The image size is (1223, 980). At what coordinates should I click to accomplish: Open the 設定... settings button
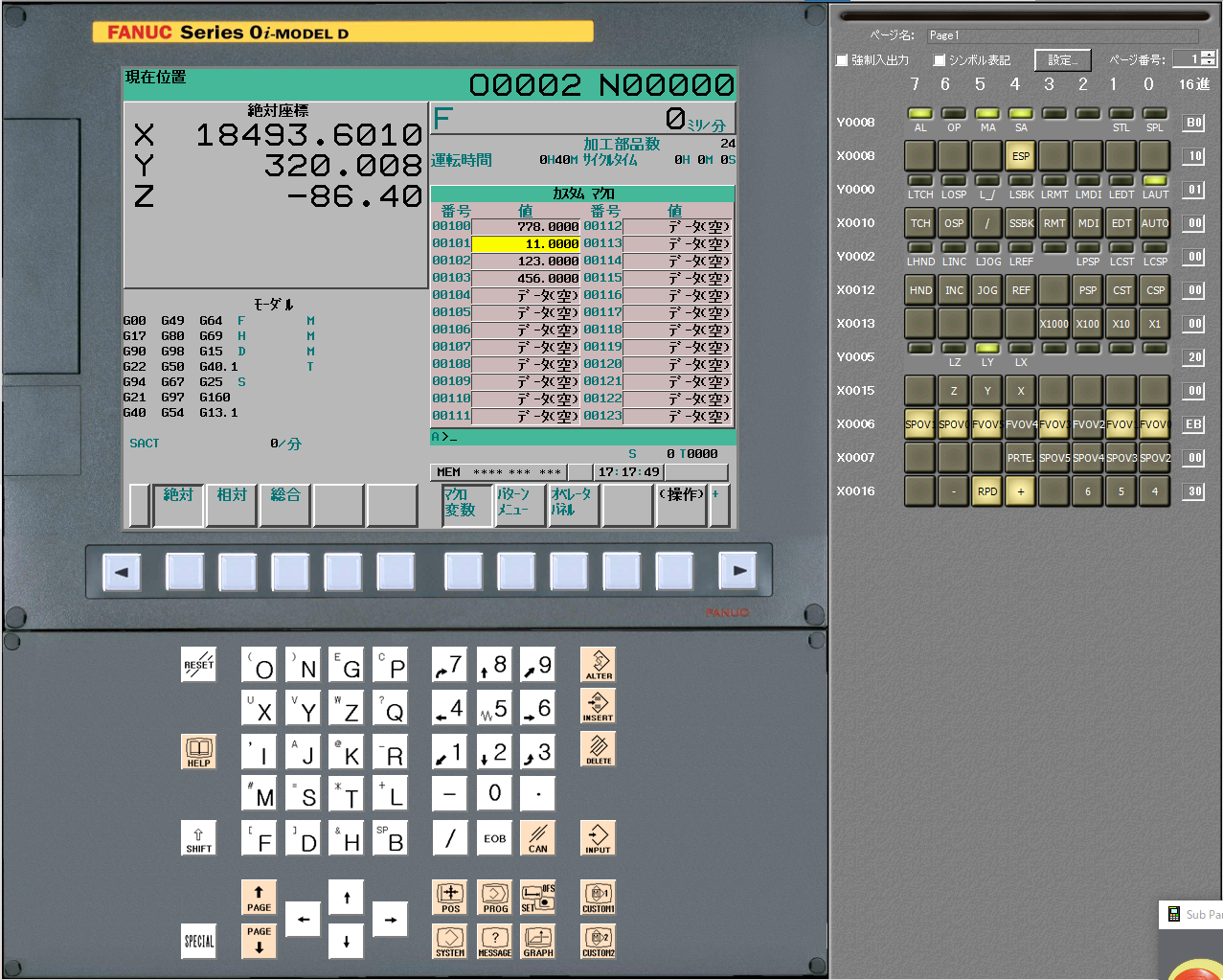coord(1063,60)
